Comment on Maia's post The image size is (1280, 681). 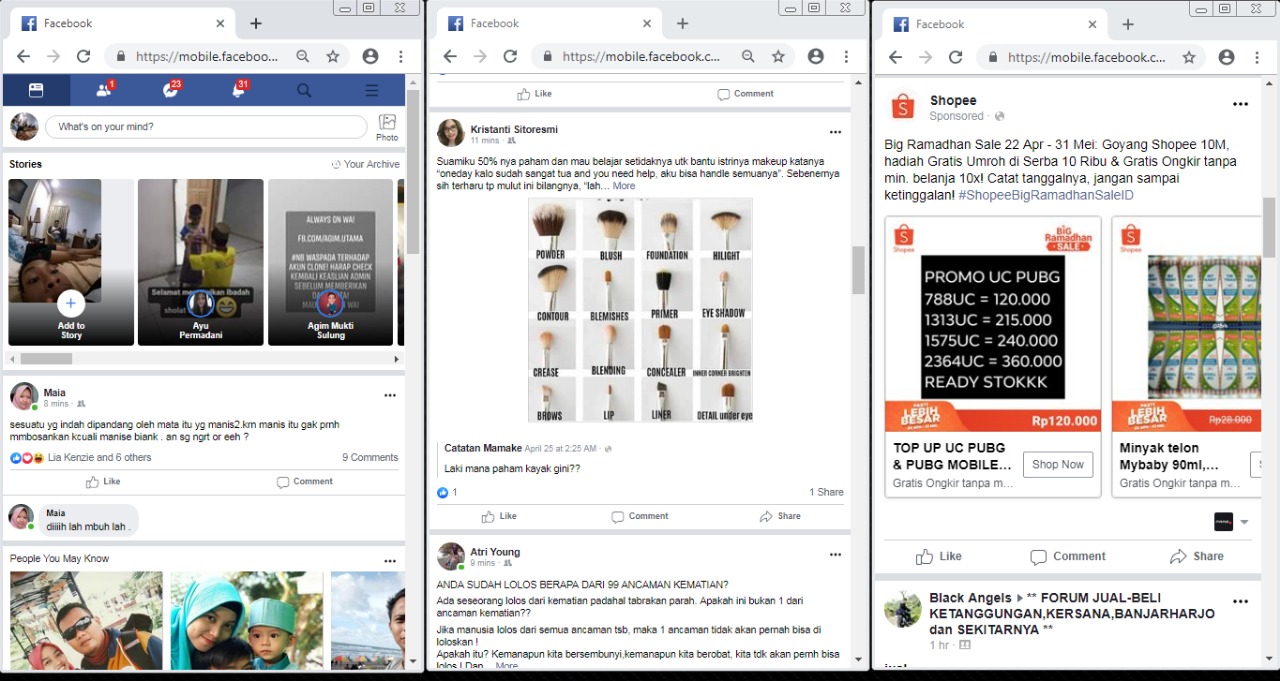(x=304, y=482)
